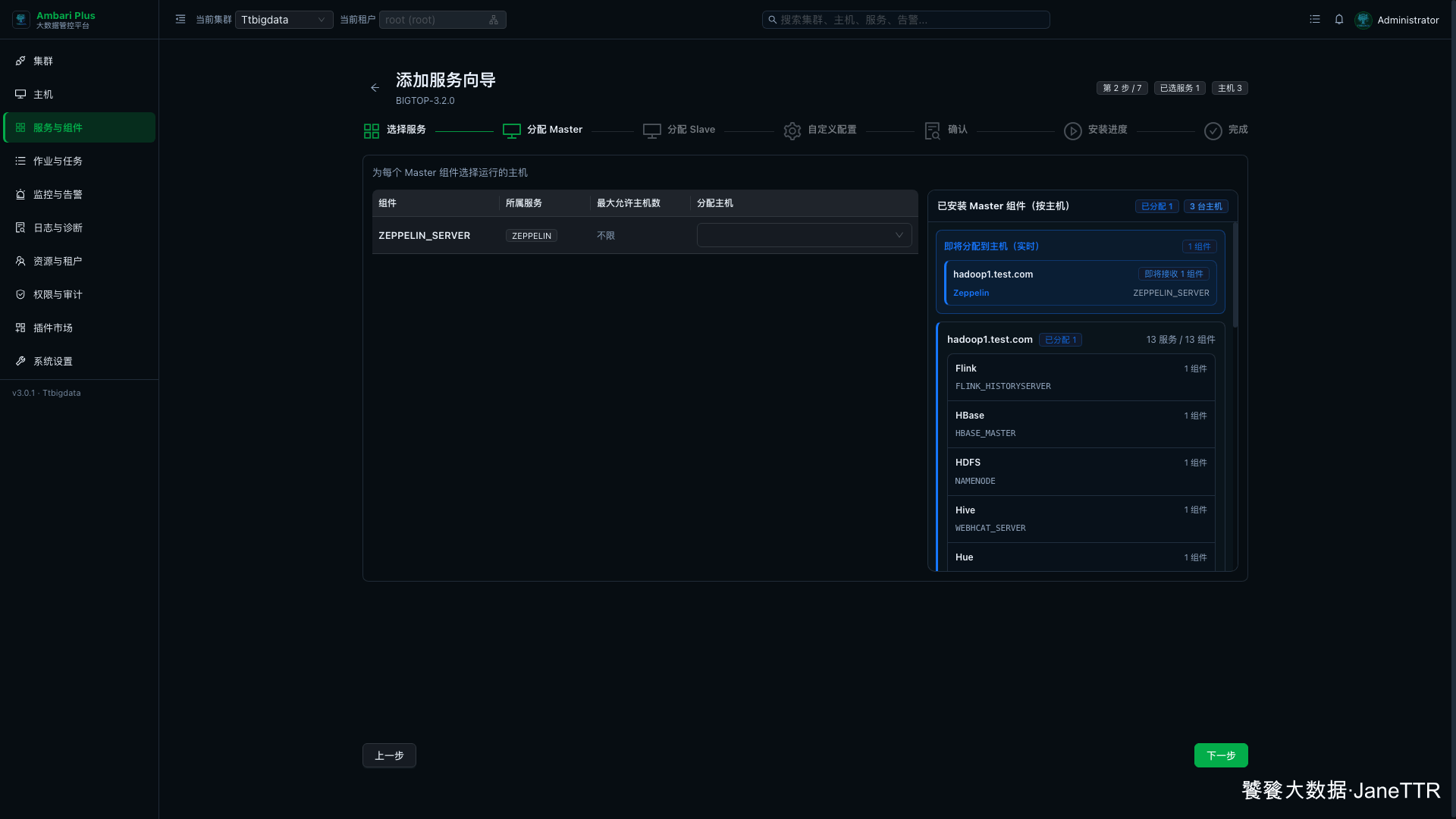This screenshot has height=819, width=1456.
Task: Select the 自定义配置 step label
Action: tap(832, 130)
